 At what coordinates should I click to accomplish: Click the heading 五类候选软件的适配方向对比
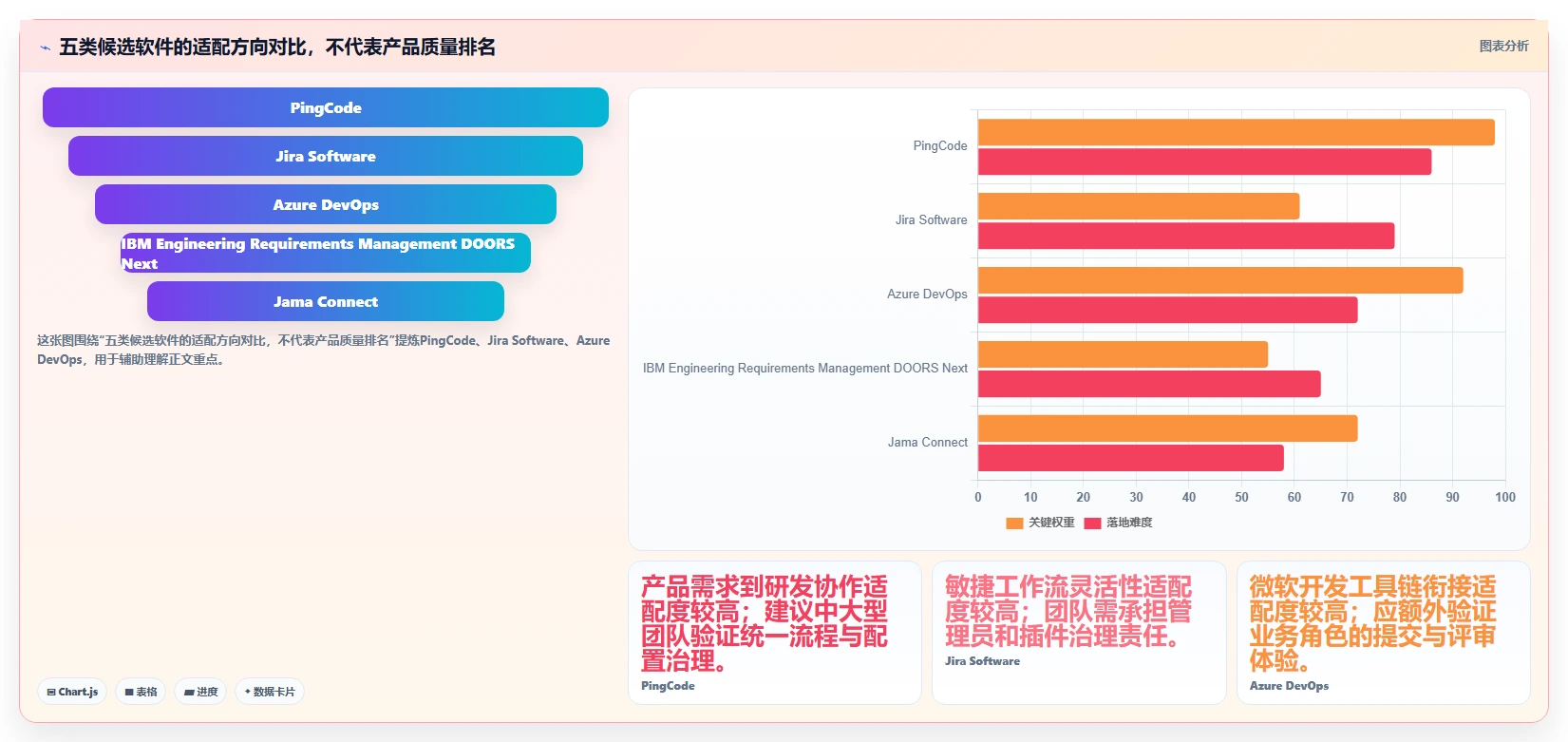click(277, 47)
